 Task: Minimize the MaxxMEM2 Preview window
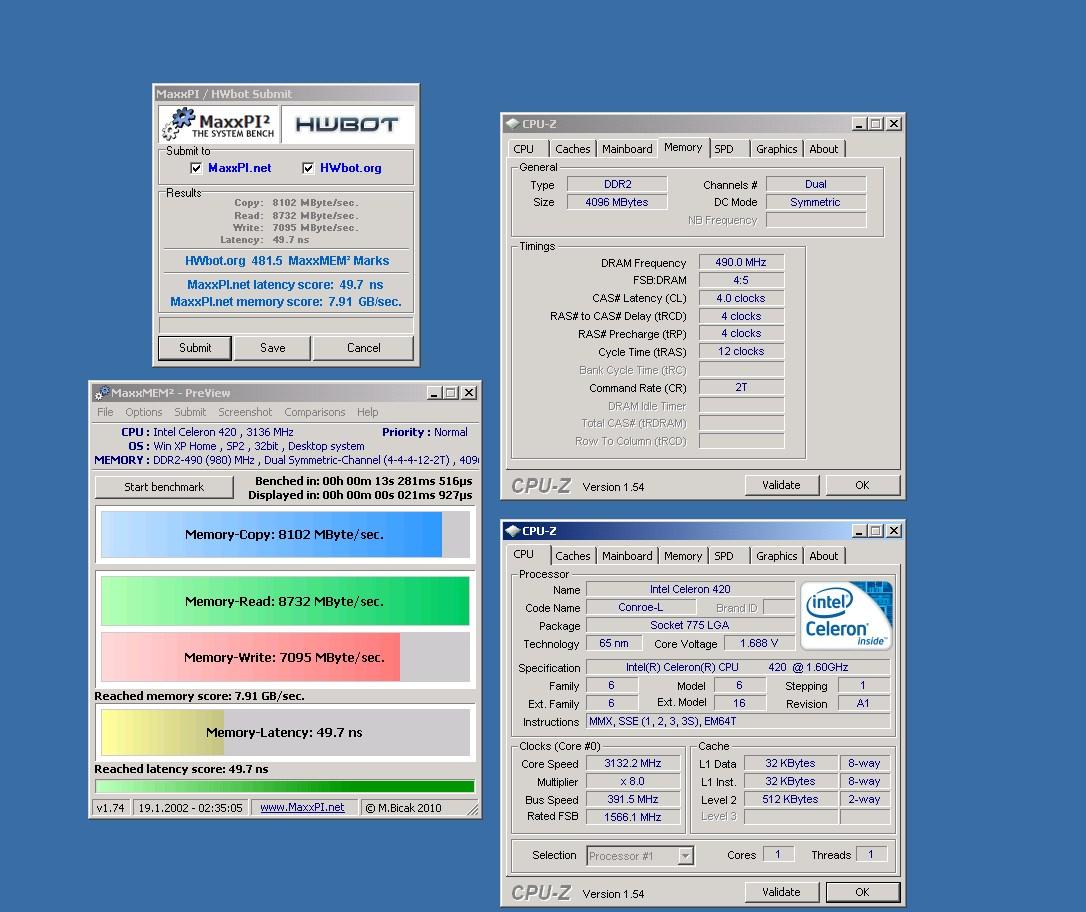coord(434,393)
